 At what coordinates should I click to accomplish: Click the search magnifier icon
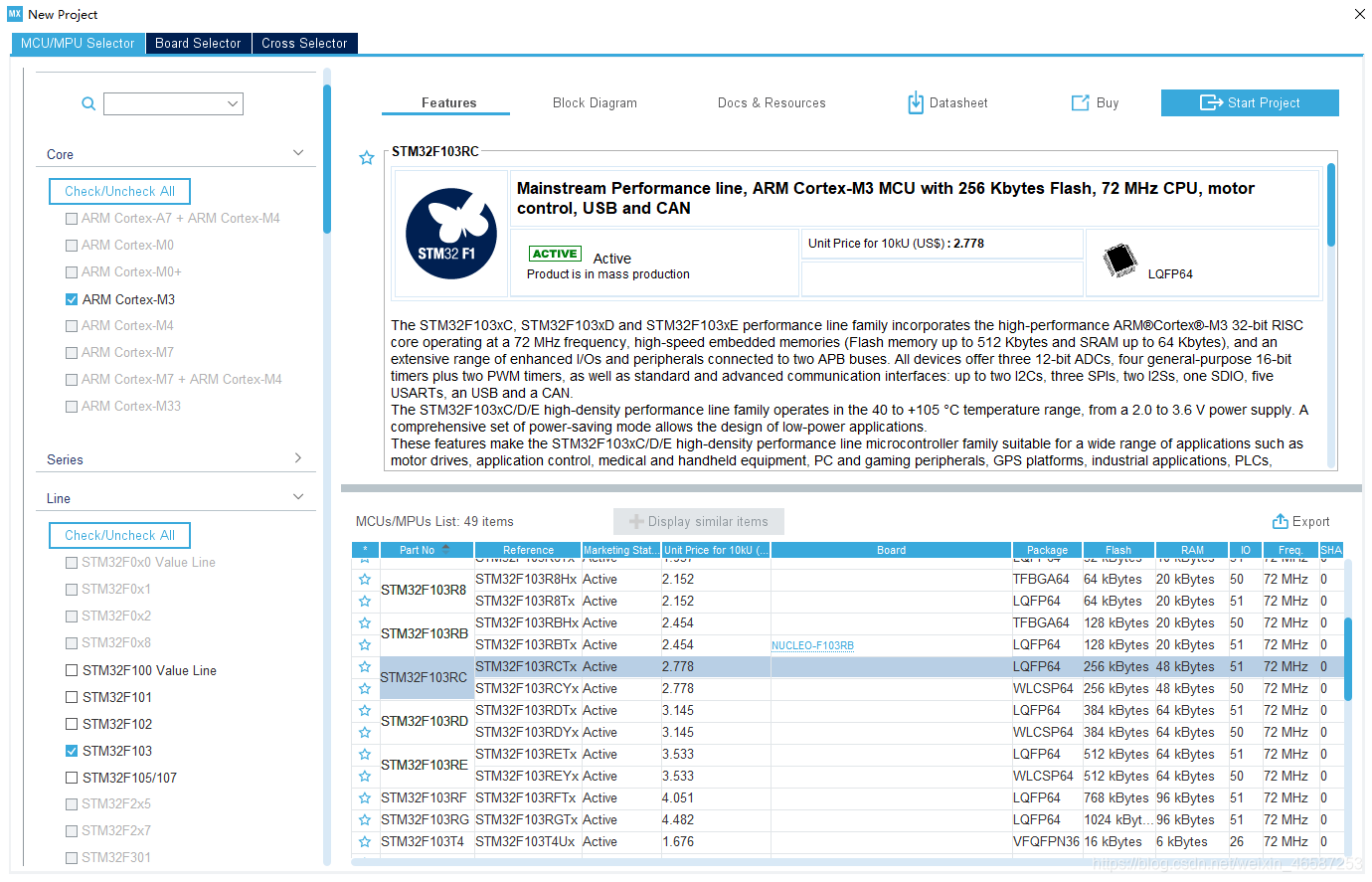click(88, 103)
